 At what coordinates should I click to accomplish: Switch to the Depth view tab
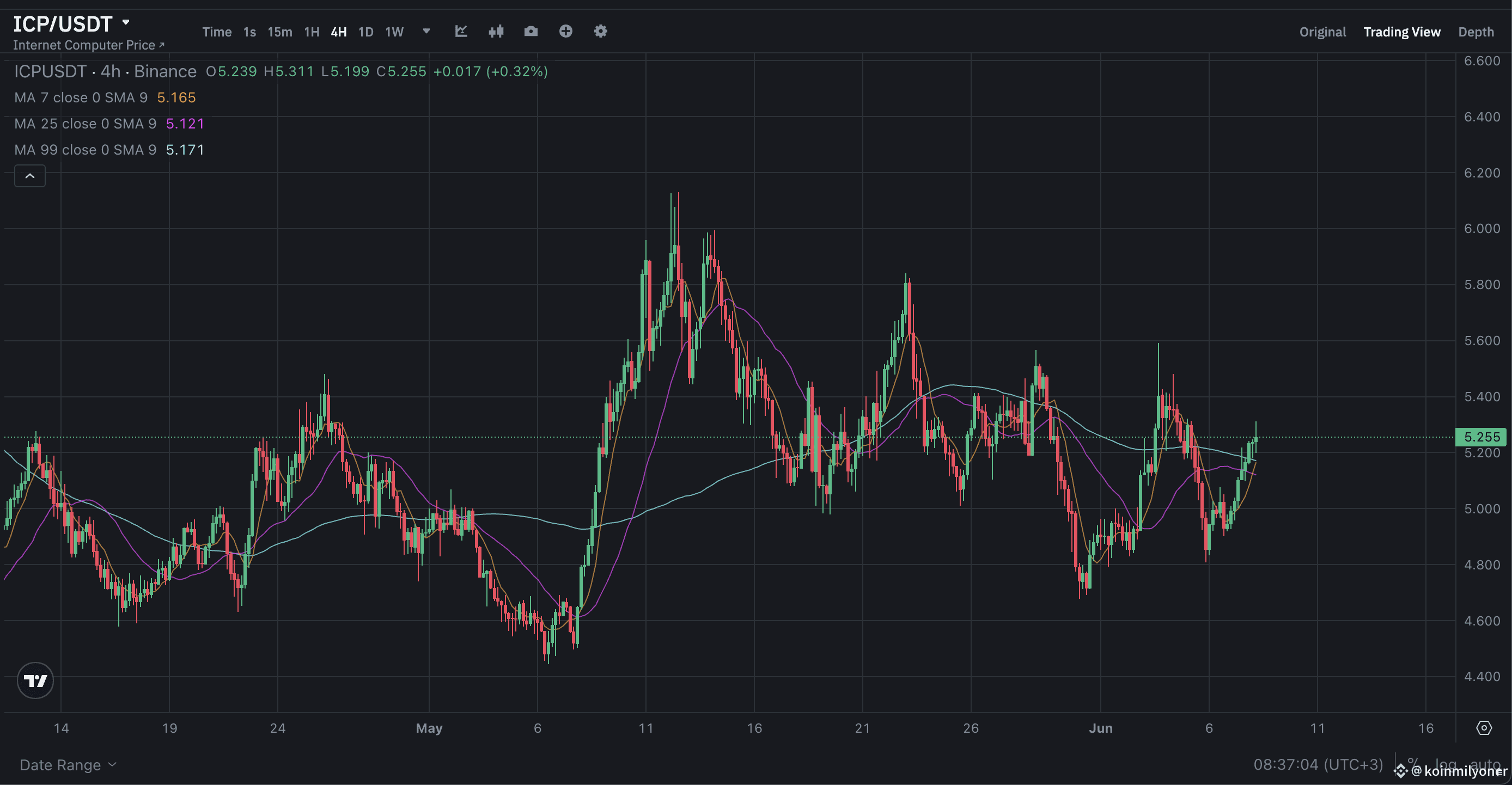tap(1477, 32)
